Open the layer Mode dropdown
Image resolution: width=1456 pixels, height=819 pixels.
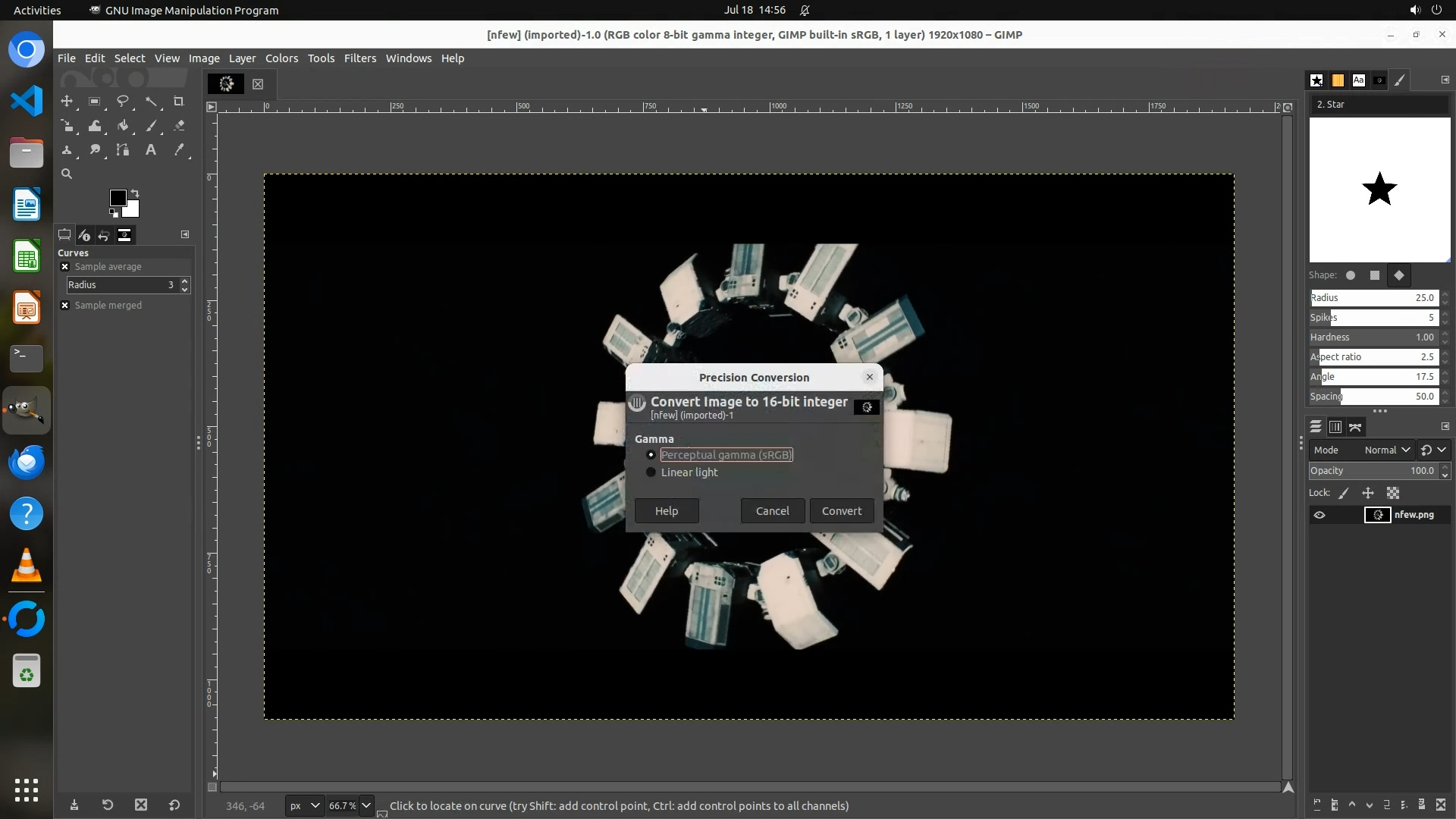point(1386,450)
